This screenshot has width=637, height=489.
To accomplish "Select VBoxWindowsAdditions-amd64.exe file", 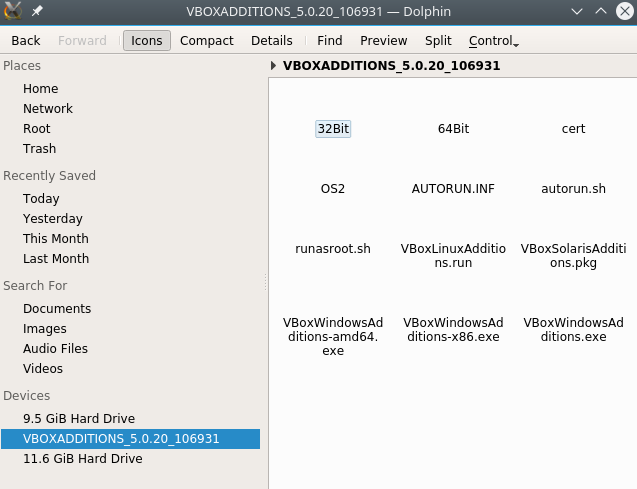I will click(x=333, y=336).
